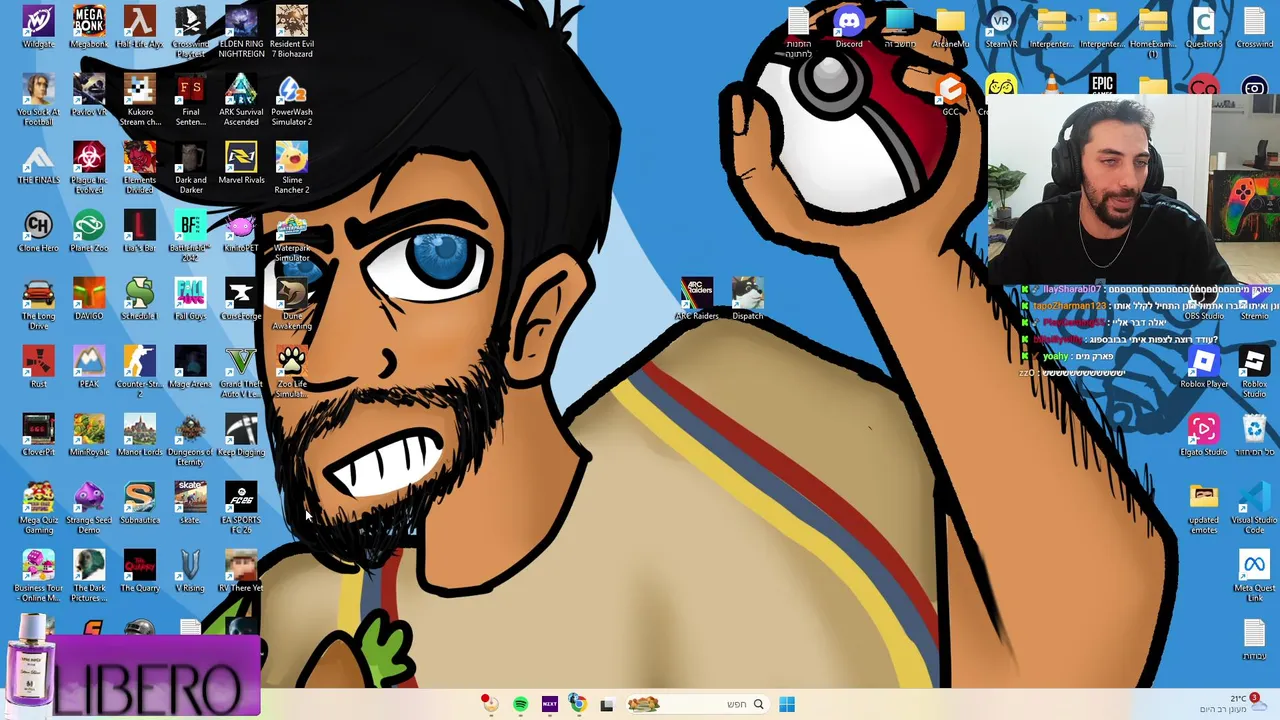Image resolution: width=1280 pixels, height=720 pixels.
Task: Open the HomeExam zip folder
Action: coord(1153,31)
